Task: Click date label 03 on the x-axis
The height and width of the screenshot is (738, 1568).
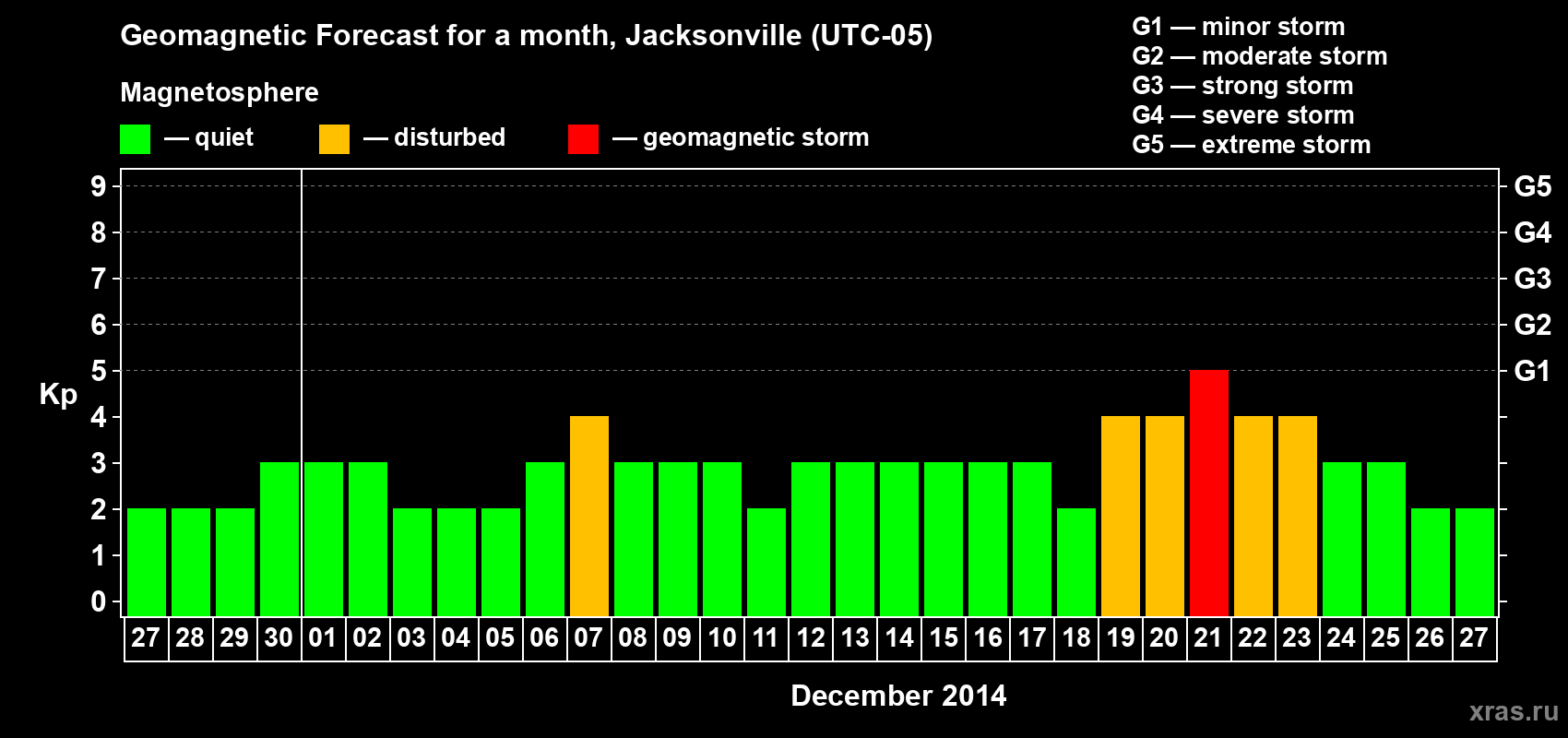Action: (411, 637)
